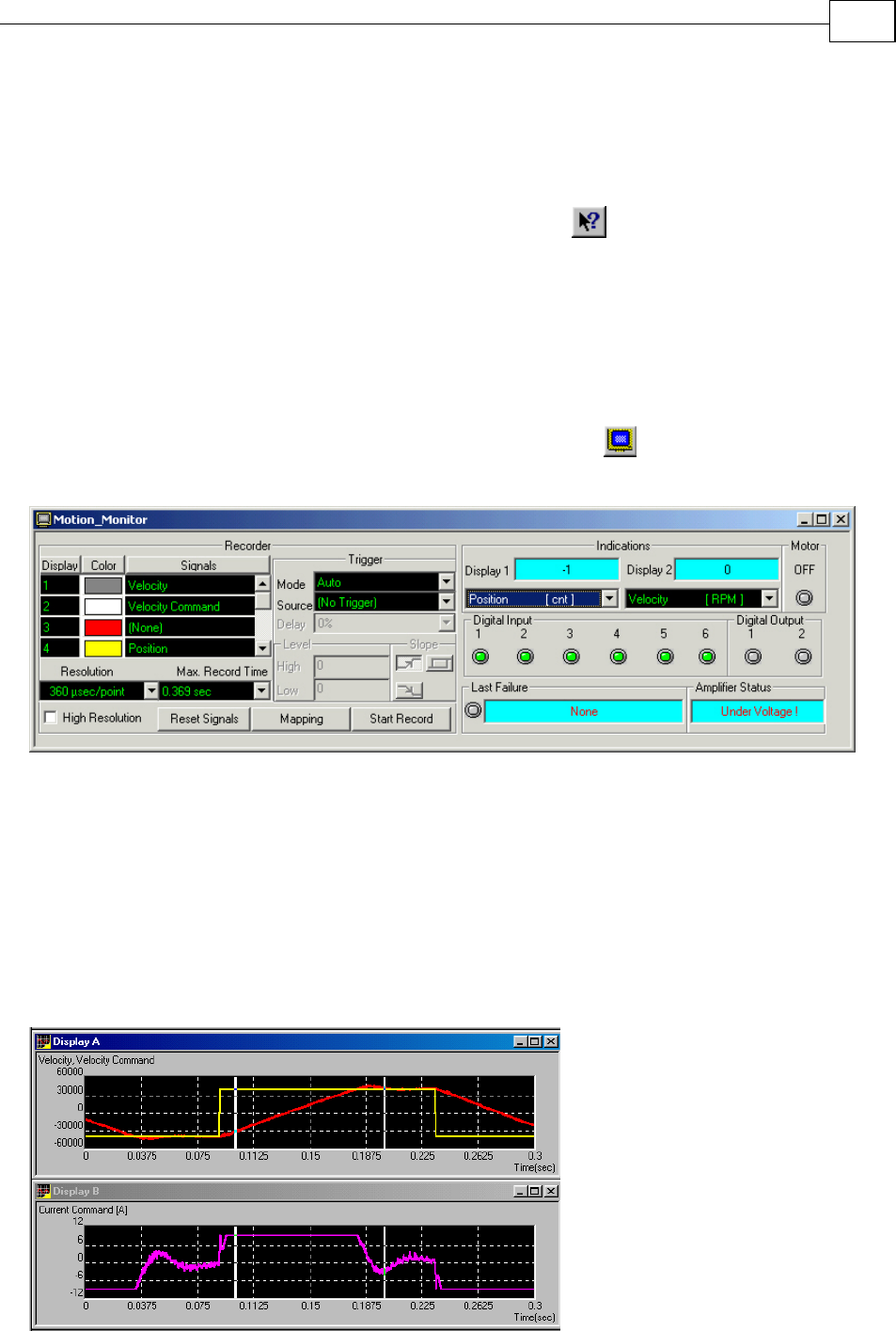Screen dimensions: 896x1331
Task: Click the Last Failure None field
Action: 584,711
